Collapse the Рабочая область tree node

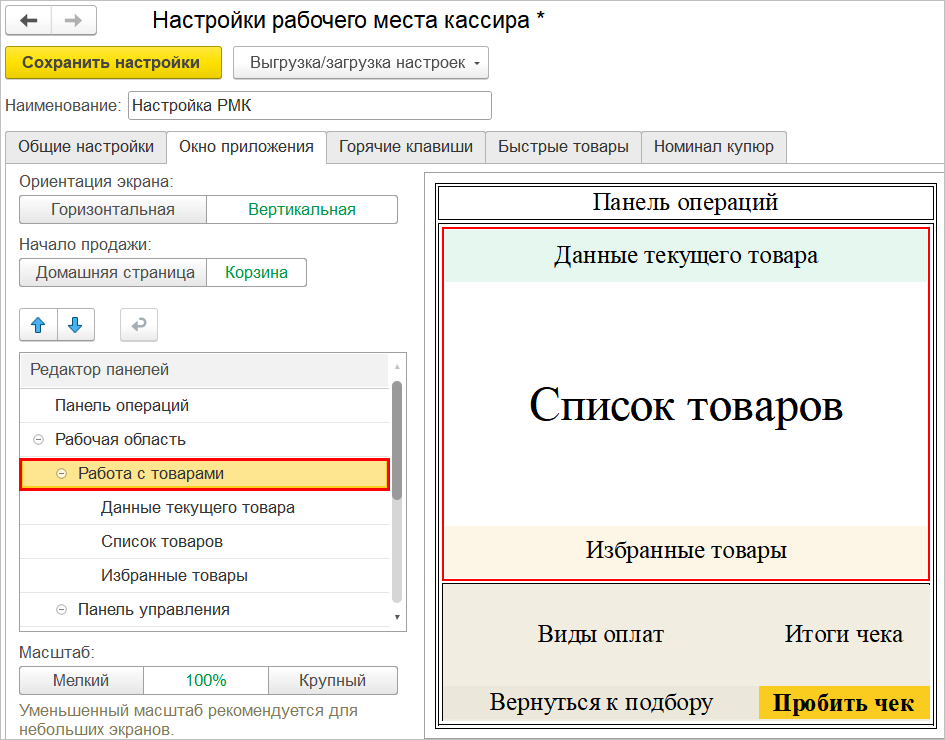point(39,440)
